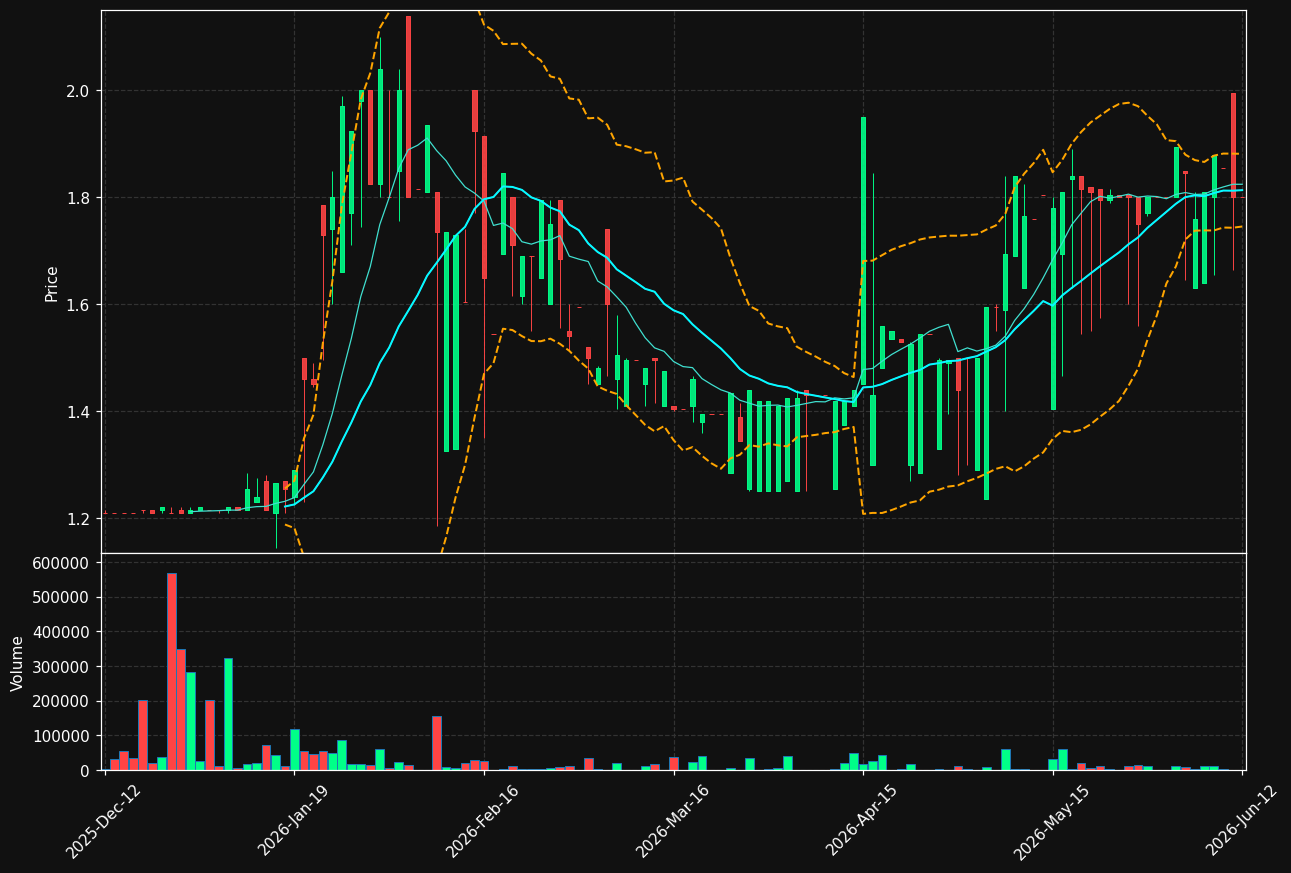Click the 1.6 price tick label
Viewport: 1291px width, 873px height.
78,305
